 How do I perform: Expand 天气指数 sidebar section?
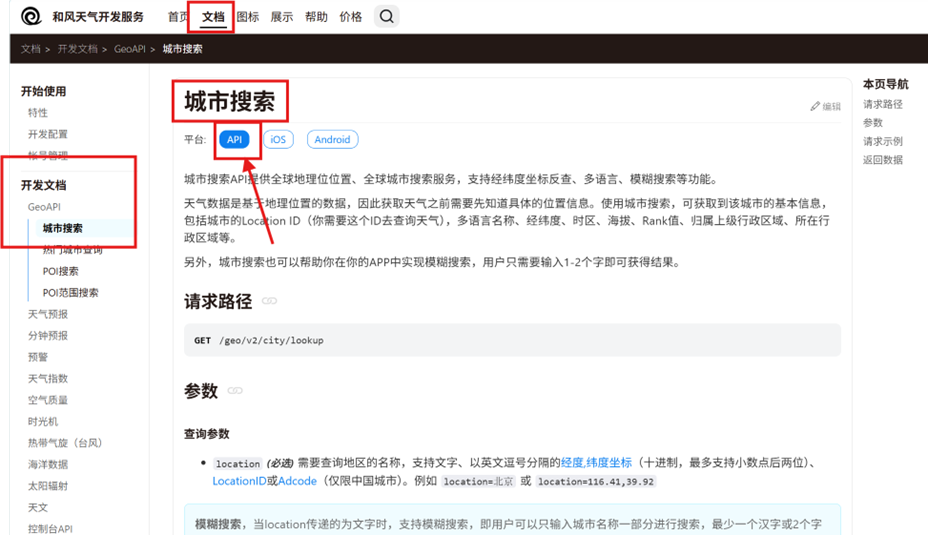pos(48,378)
